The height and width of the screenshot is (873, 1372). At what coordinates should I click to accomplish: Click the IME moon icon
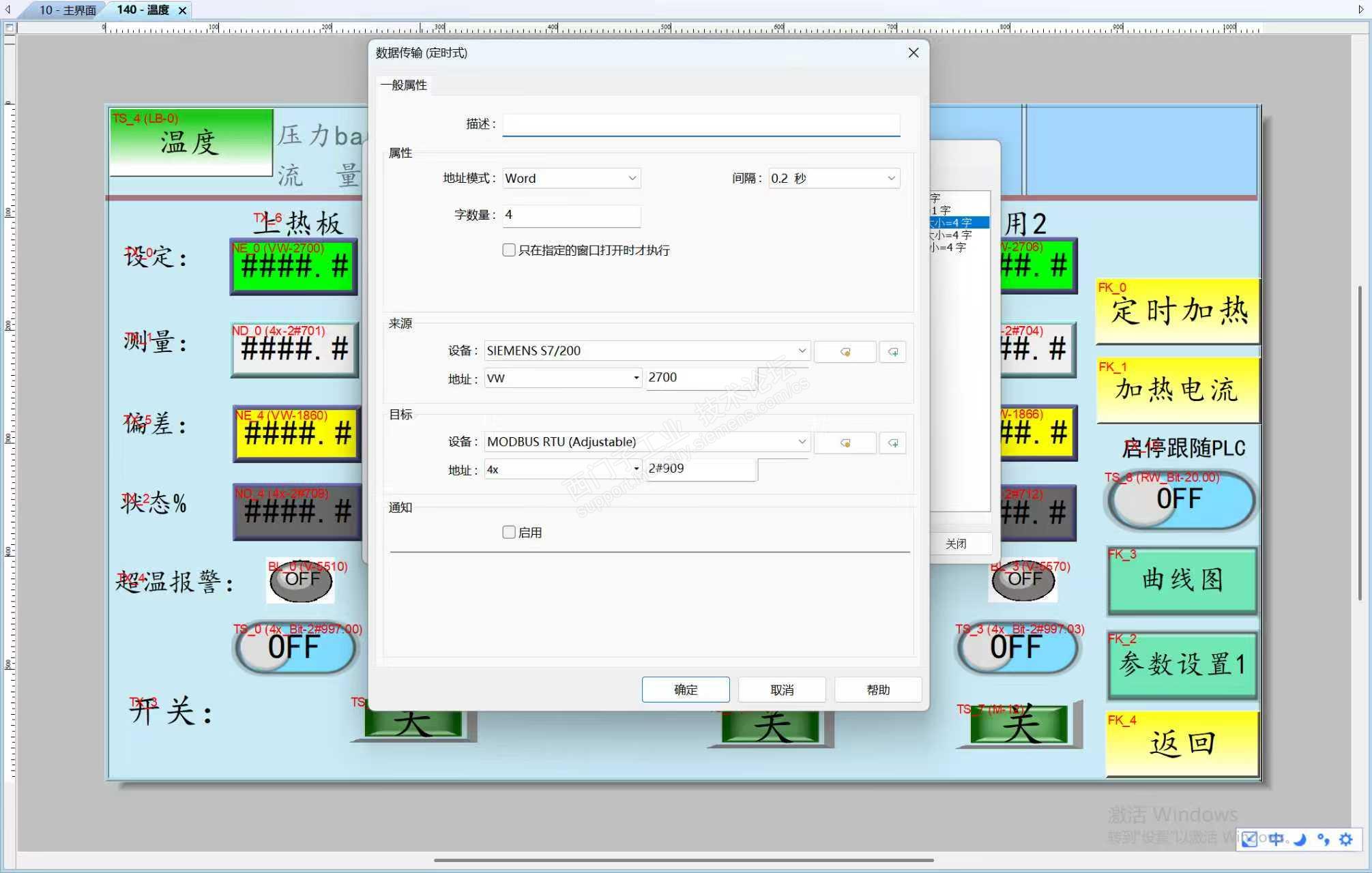[1300, 840]
